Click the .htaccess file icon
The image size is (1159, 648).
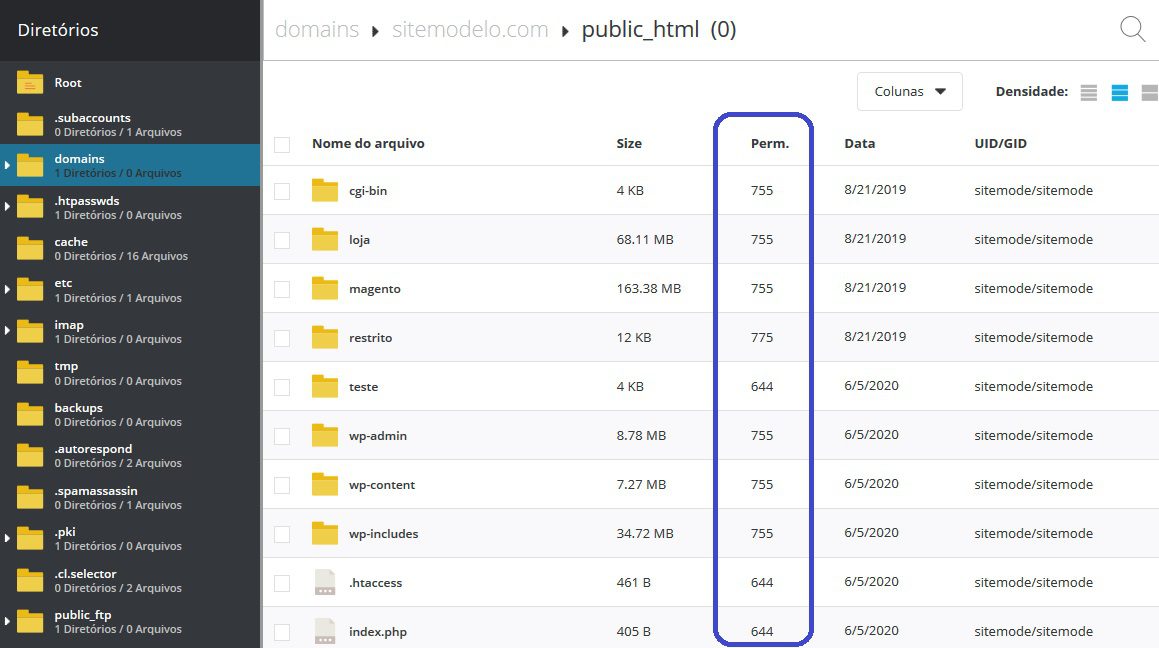(x=324, y=582)
